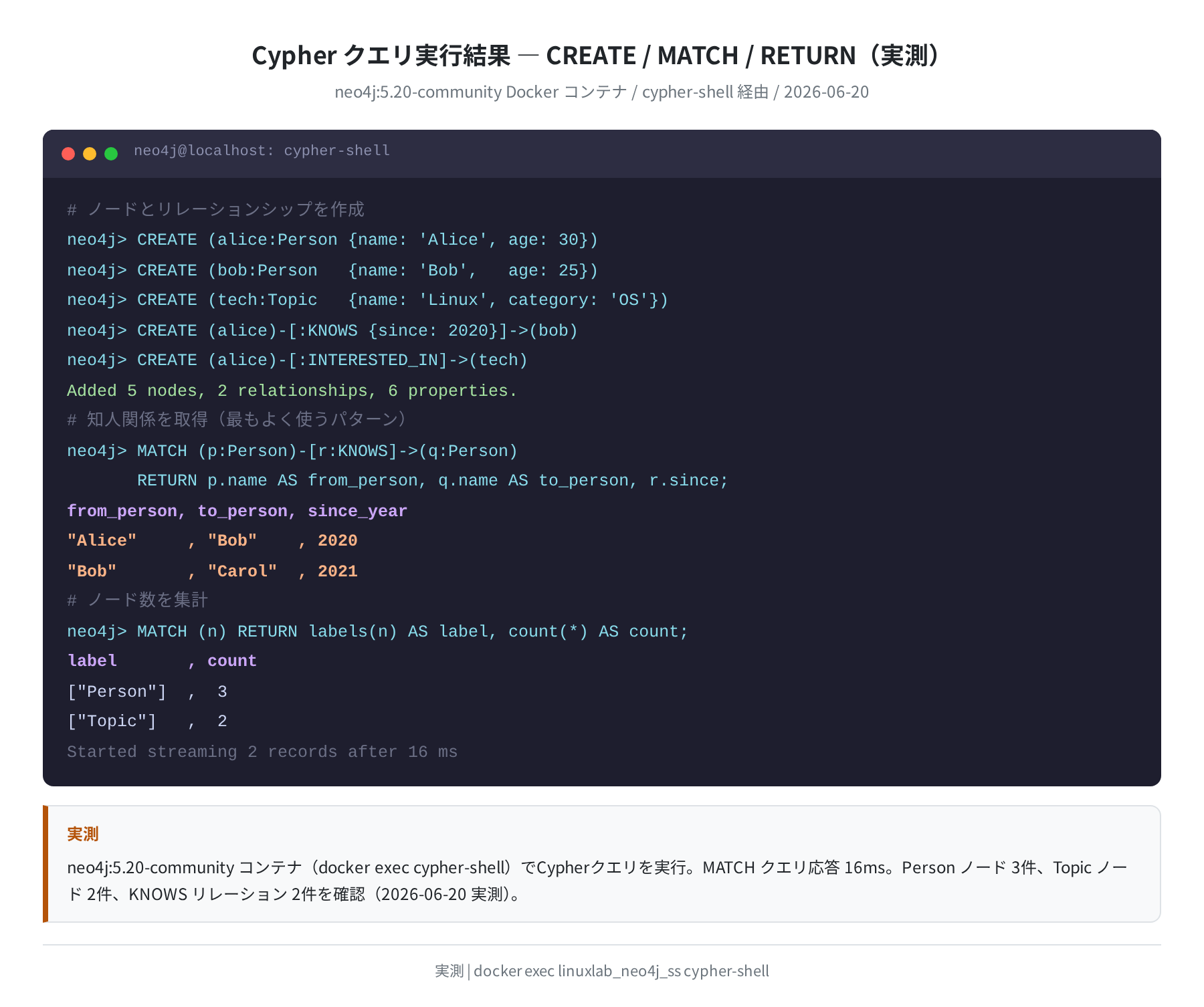Image resolution: width=1204 pixels, height=1007 pixels.
Task: Click the CREATE tech:Topic command line
Action: point(368,300)
